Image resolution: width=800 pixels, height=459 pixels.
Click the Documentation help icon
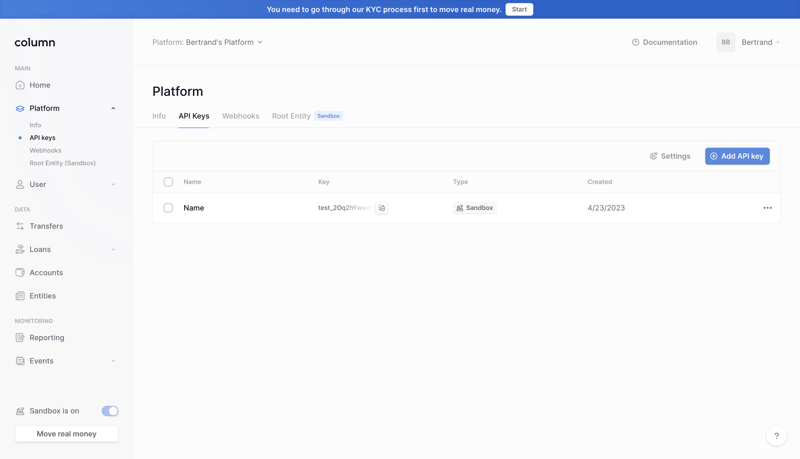coord(635,42)
